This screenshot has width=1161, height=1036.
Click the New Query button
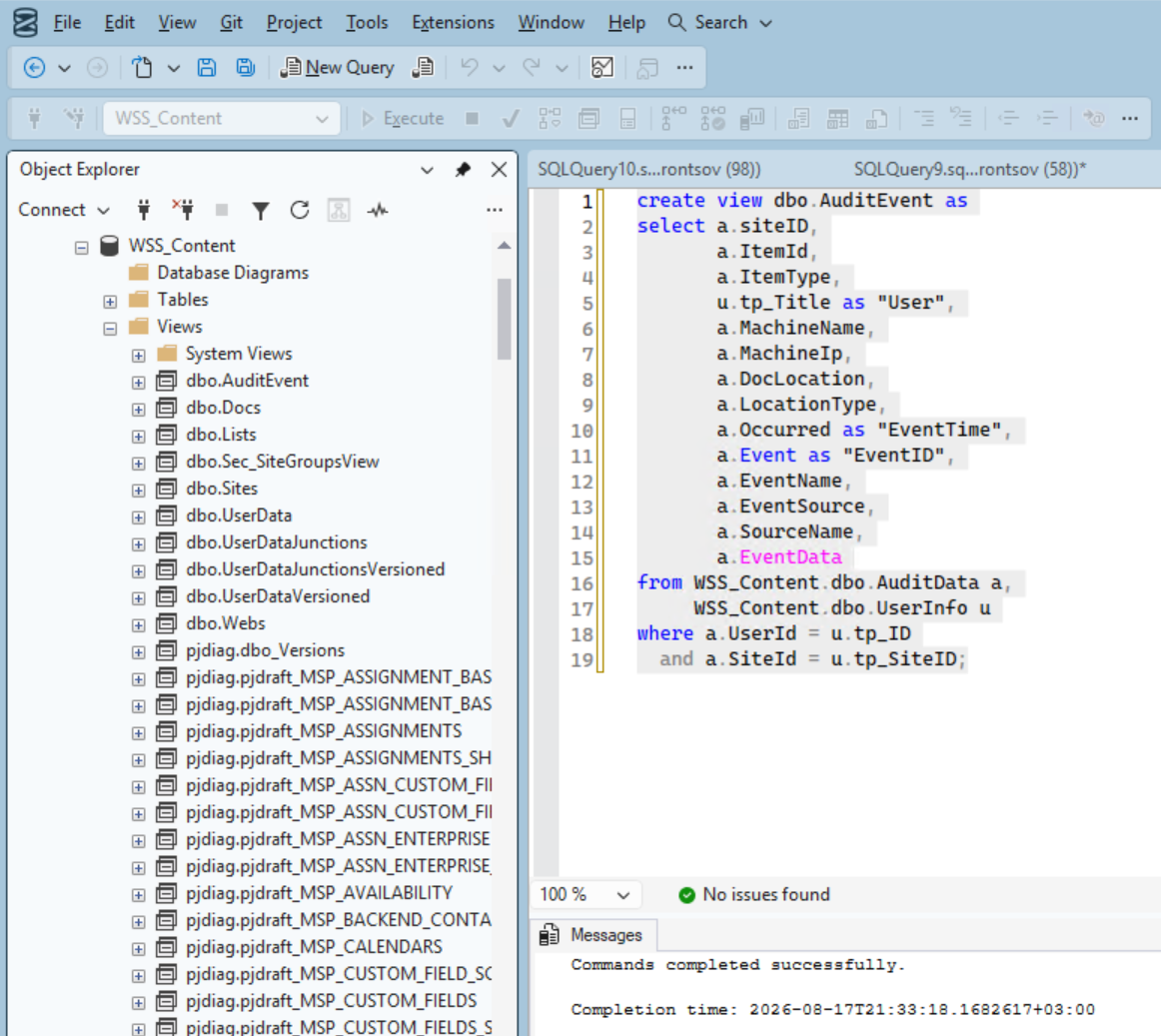point(337,67)
